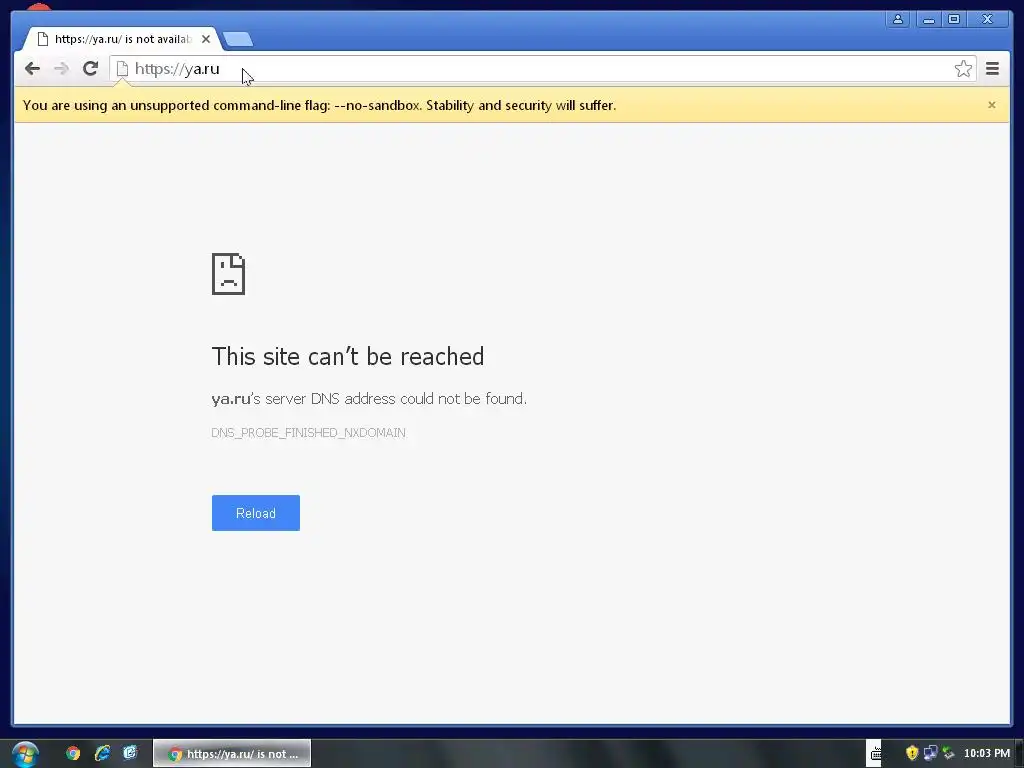Click the forward navigation arrow
Screen dimensions: 1024x768
point(61,69)
